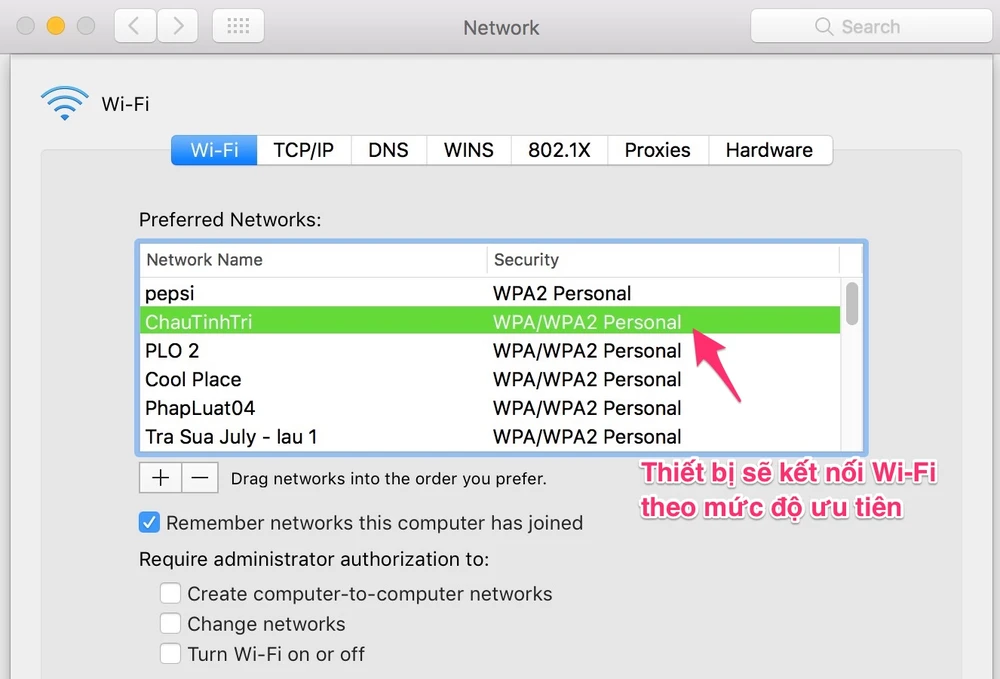Open the DNS tab
The height and width of the screenshot is (679, 1000).
click(388, 150)
